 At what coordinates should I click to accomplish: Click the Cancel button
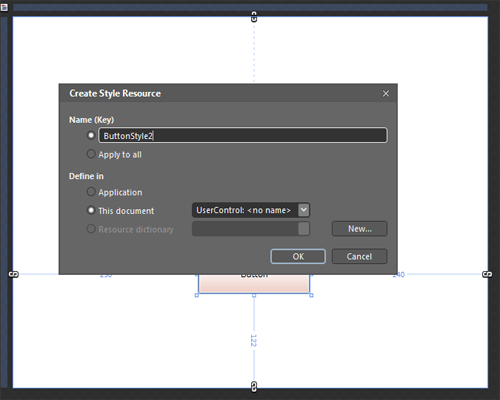(359, 256)
